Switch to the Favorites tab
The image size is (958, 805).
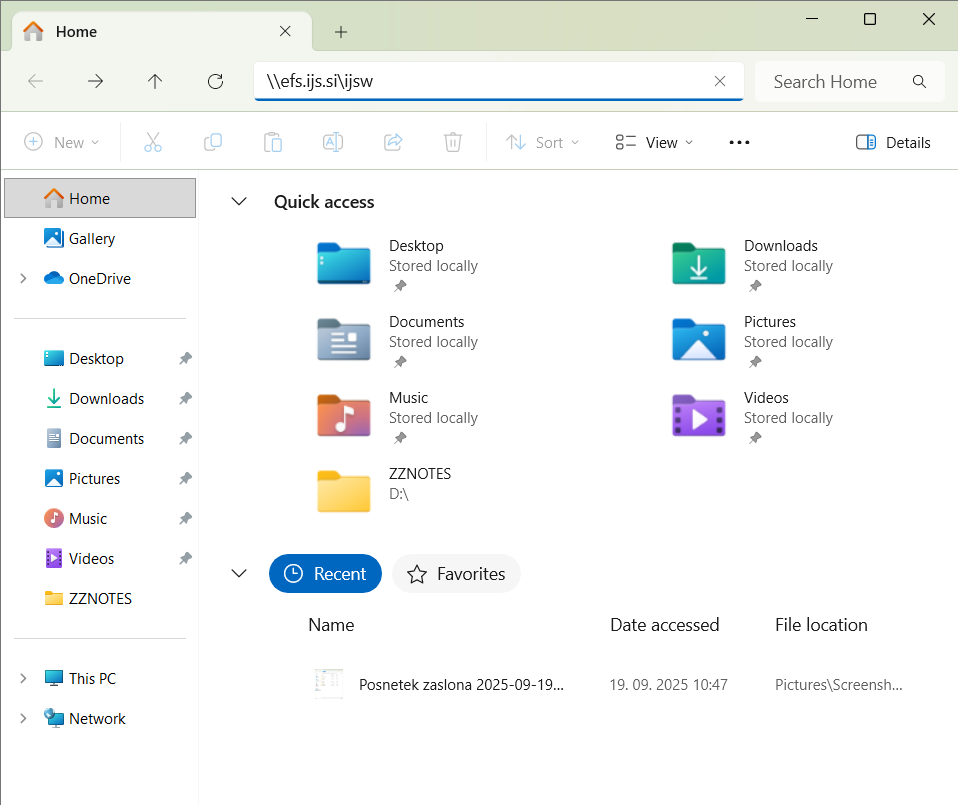coord(456,574)
